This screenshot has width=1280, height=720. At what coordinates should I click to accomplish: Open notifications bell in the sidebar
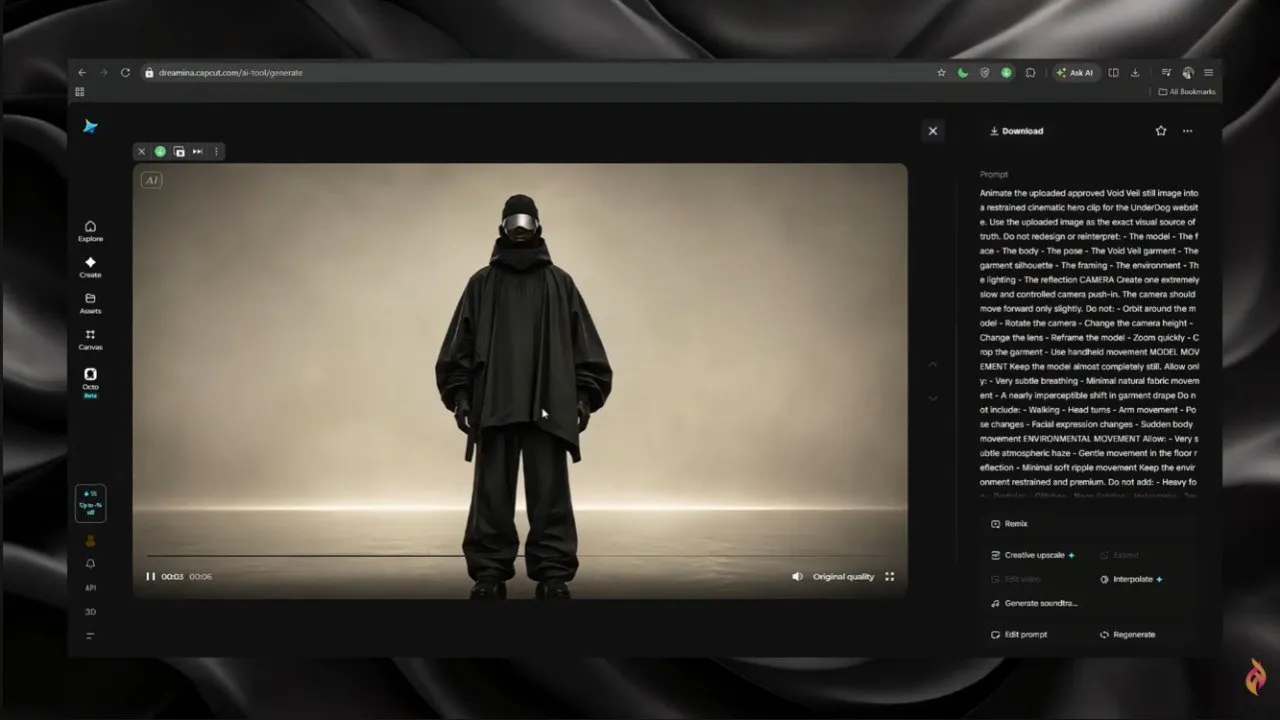coord(90,564)
